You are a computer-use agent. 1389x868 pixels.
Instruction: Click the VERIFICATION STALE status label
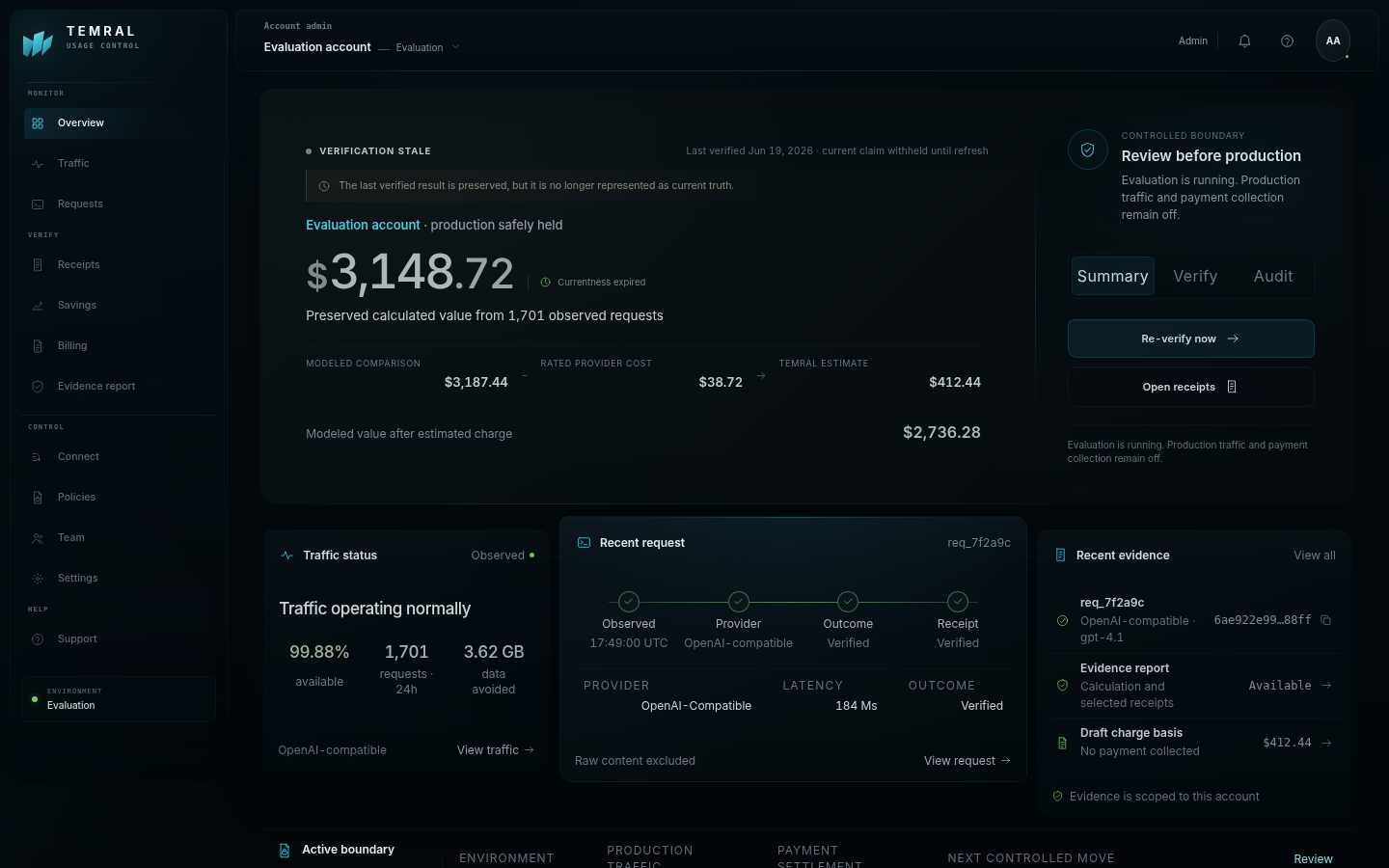click(x=375, y=151)
